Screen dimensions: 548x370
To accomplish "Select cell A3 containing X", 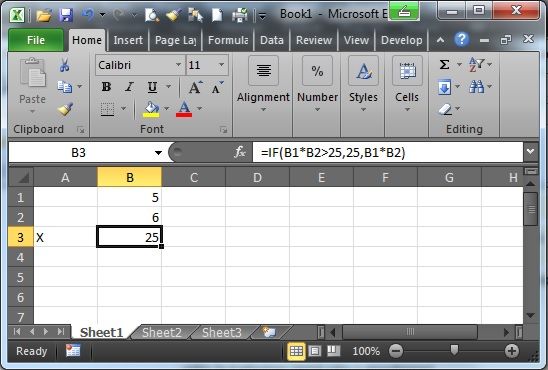I will (65, 237).
